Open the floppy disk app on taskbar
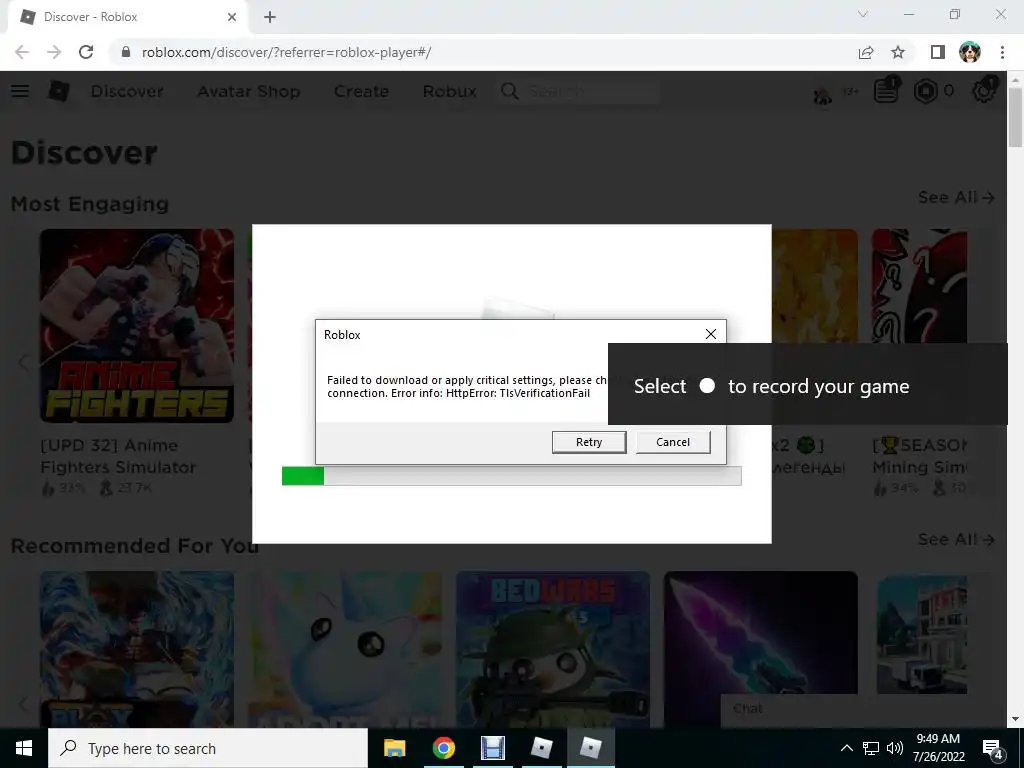The image size is (1024, 768). (x=493, y=748)
